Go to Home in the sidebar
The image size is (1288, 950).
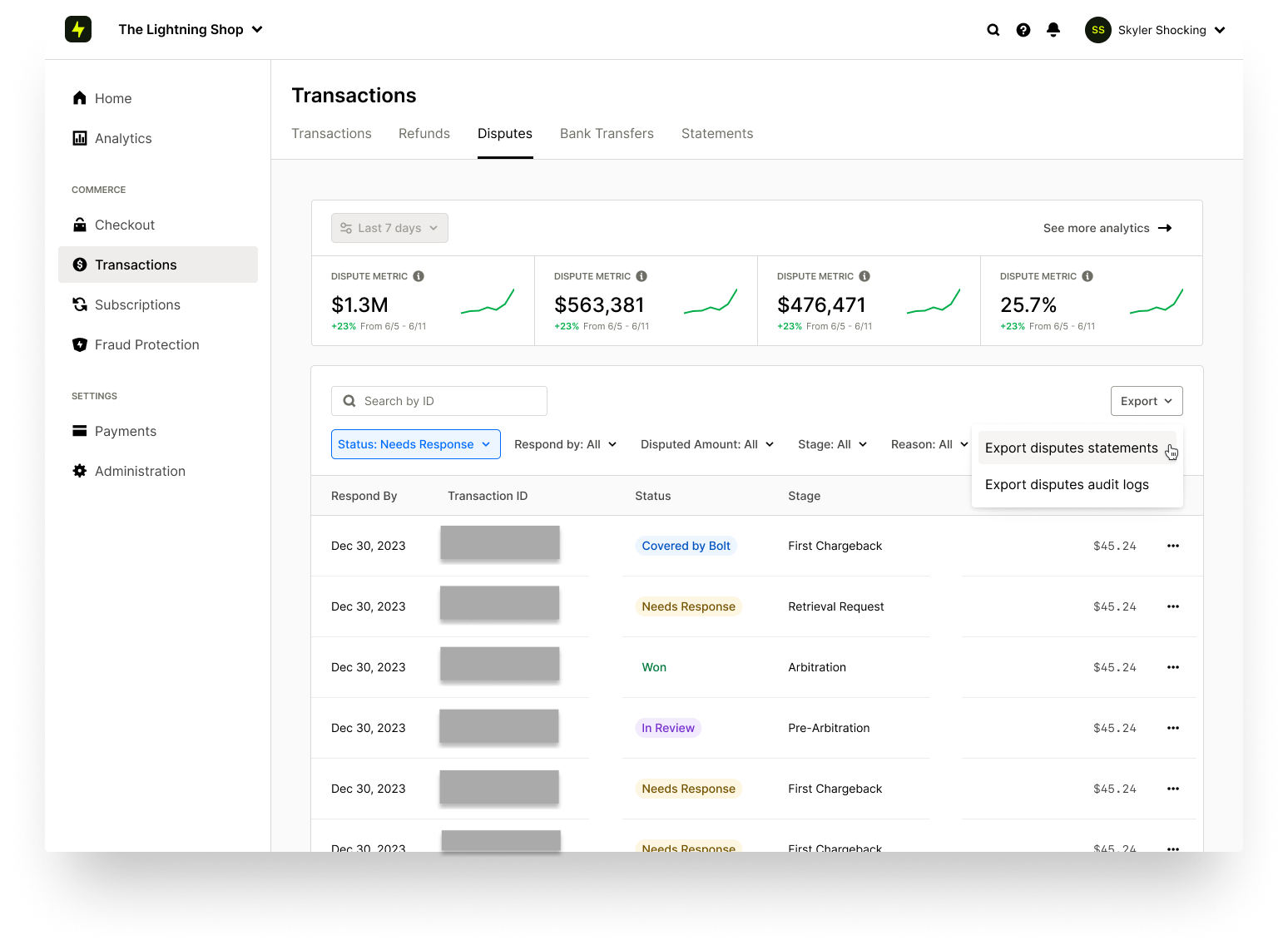(158, 98)
